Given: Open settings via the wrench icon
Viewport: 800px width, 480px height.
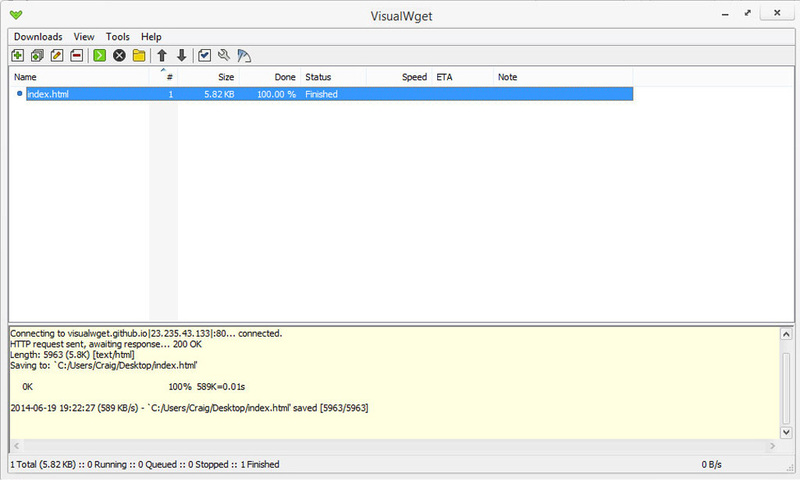Looking at the screenshot, I should tap(224, 55).
